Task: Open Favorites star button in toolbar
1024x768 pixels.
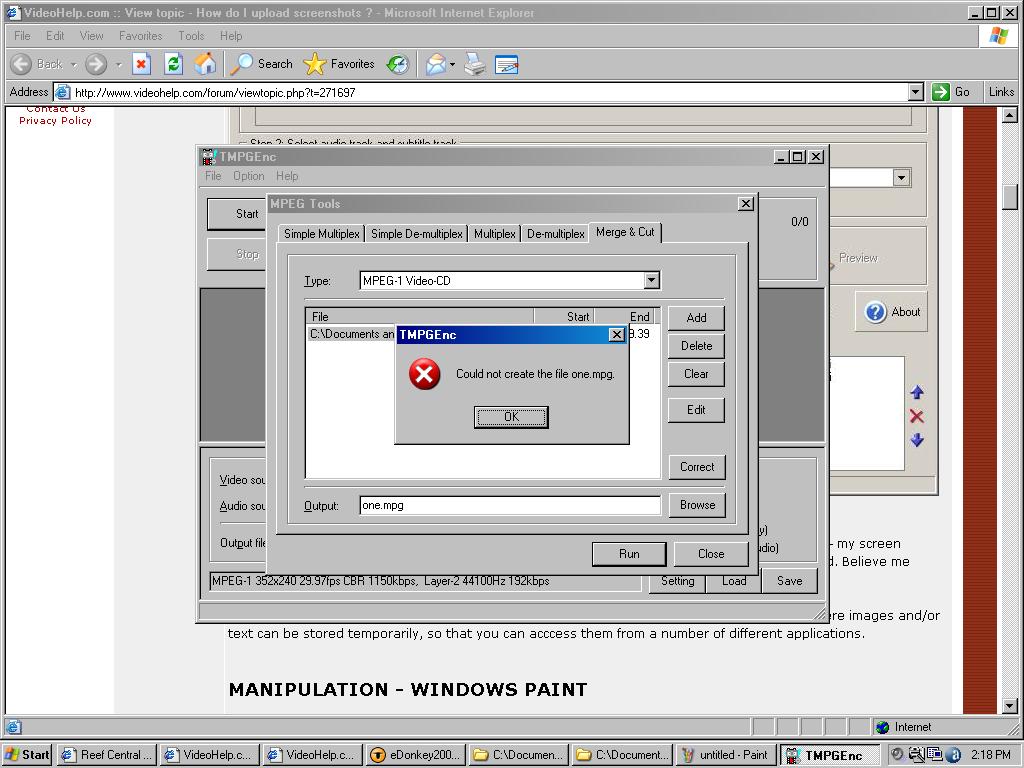Action: click(x=340, y=64)
